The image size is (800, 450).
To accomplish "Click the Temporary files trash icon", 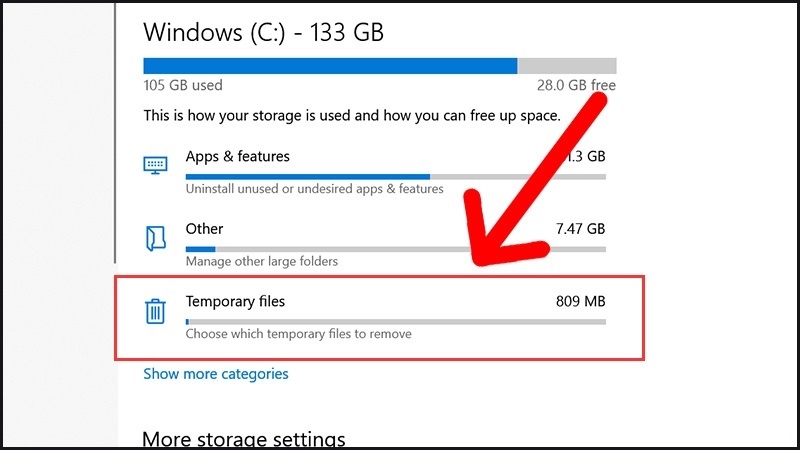I will click(x=156, y=310).
